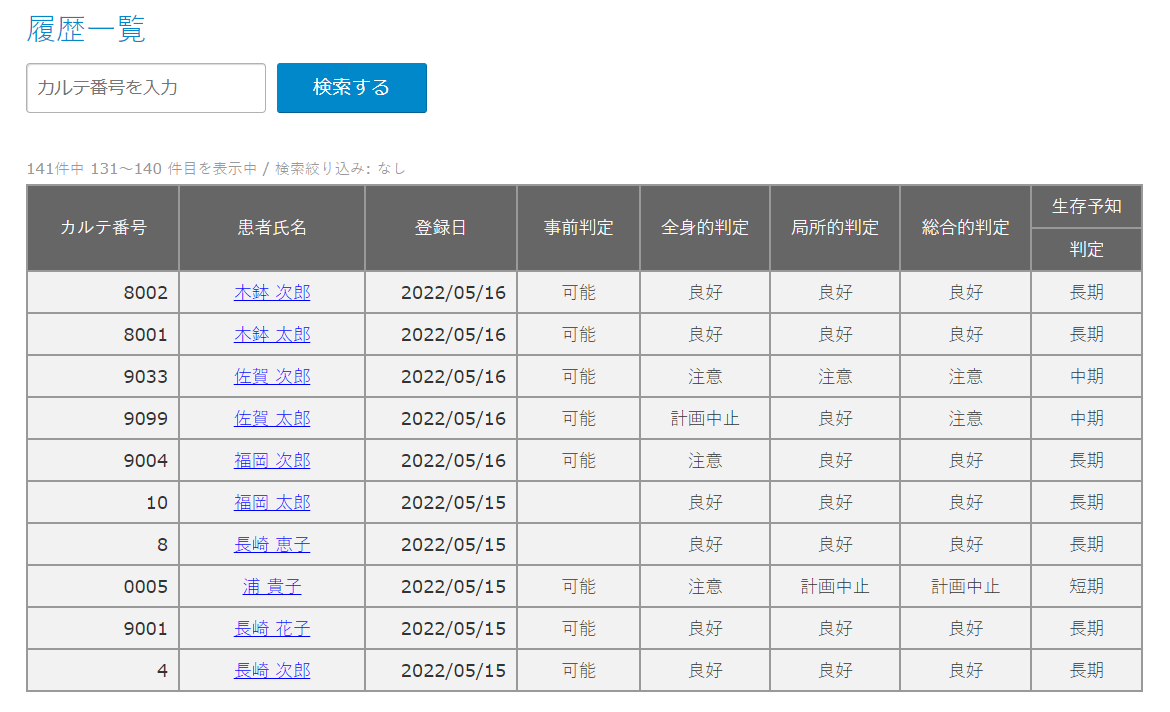This screenshot has height=712, width=1170.
Task: Click the 総合的判定 column header
Action: (x=965, y=228)
